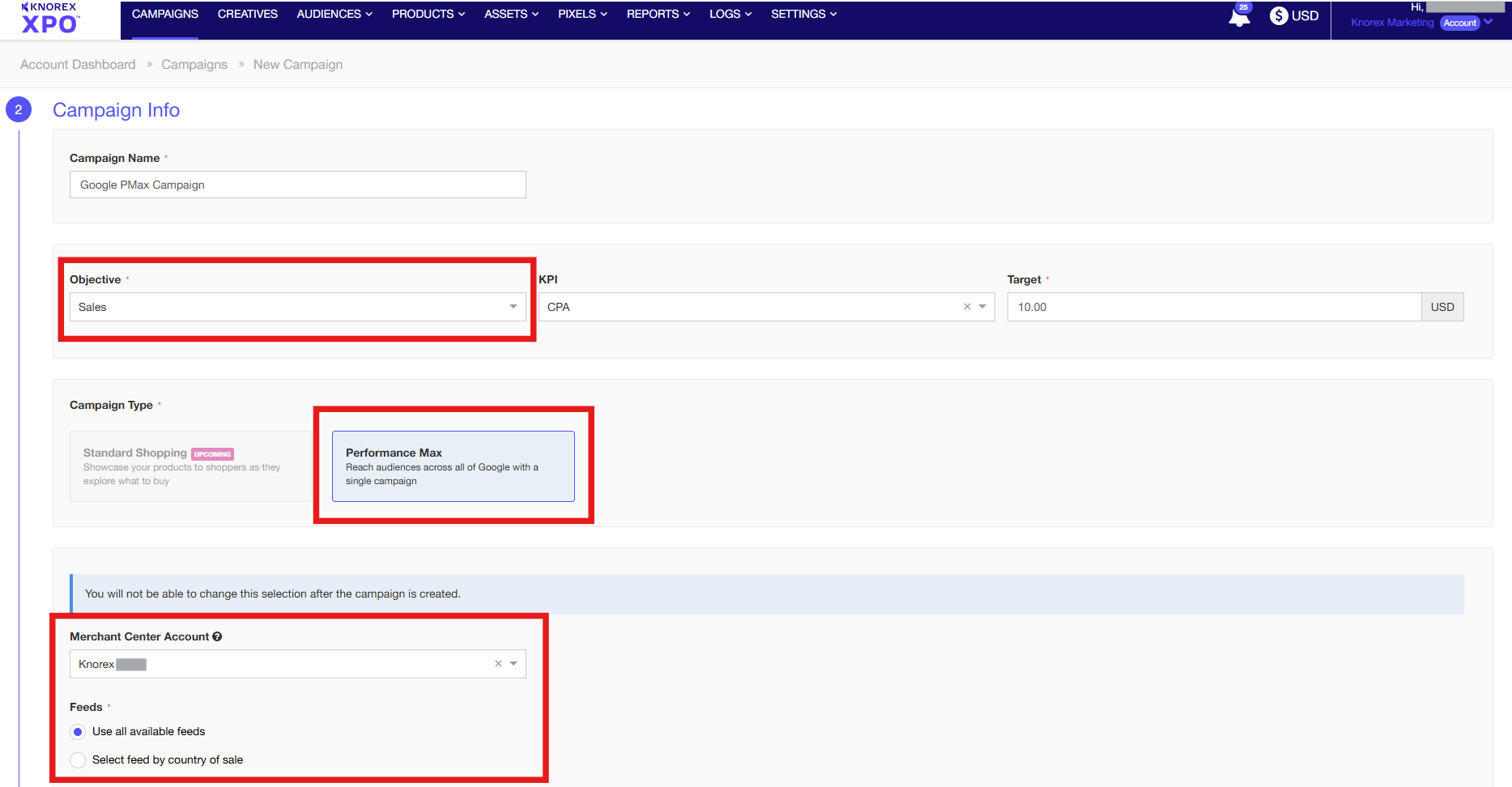Screen dimensions: 1512x787
Task: Click the Knorex XPO logo
Action: [50, 18]
